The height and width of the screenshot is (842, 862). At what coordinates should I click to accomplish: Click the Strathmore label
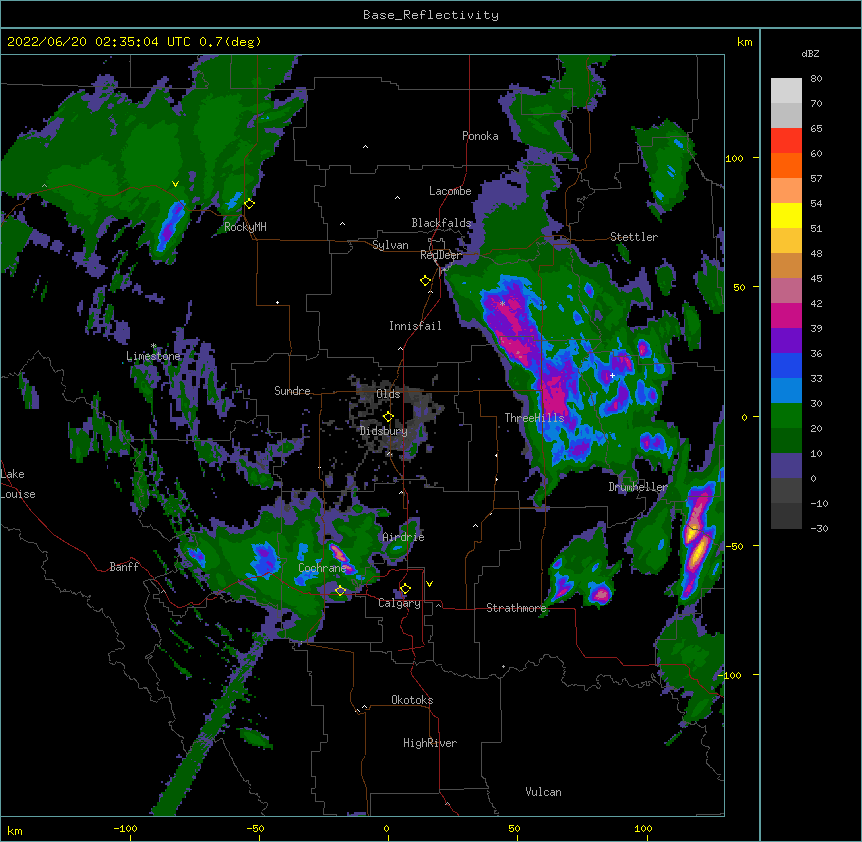[516, 608]
